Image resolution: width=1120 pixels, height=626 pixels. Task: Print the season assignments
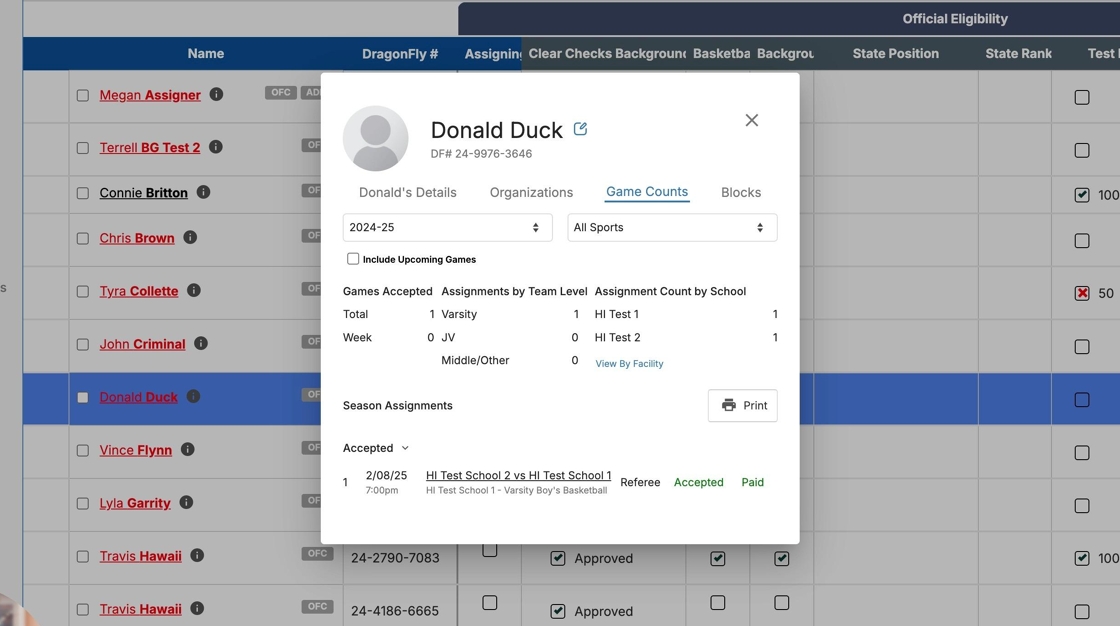coord(742,405)
